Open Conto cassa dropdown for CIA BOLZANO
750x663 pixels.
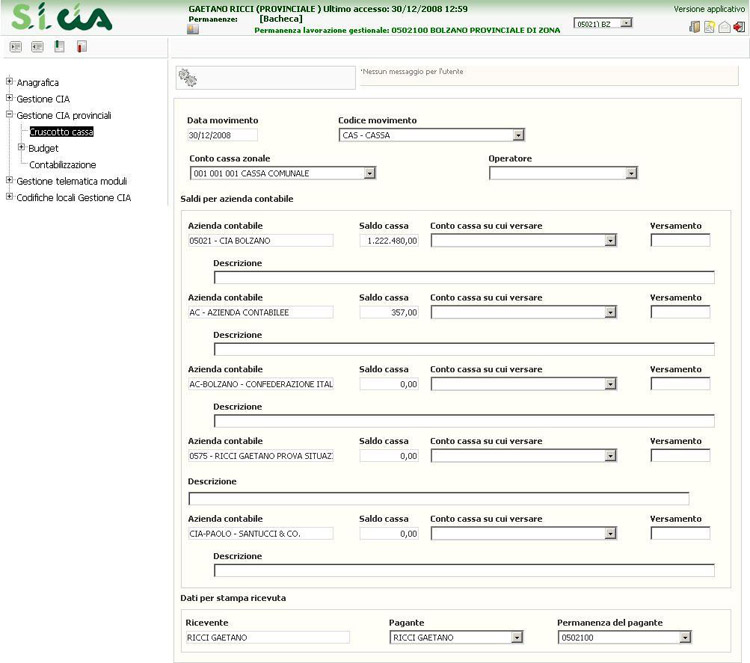[524, 240]
